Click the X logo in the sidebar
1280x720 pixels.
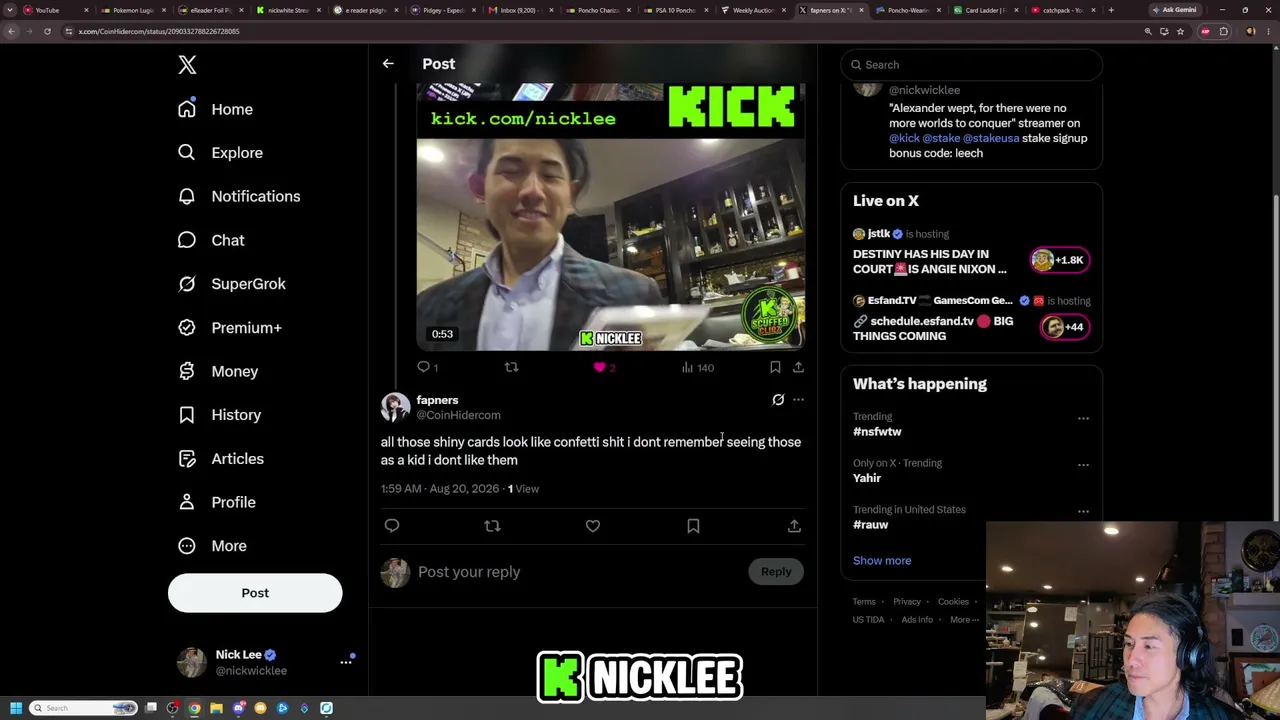tap(187, 65)
